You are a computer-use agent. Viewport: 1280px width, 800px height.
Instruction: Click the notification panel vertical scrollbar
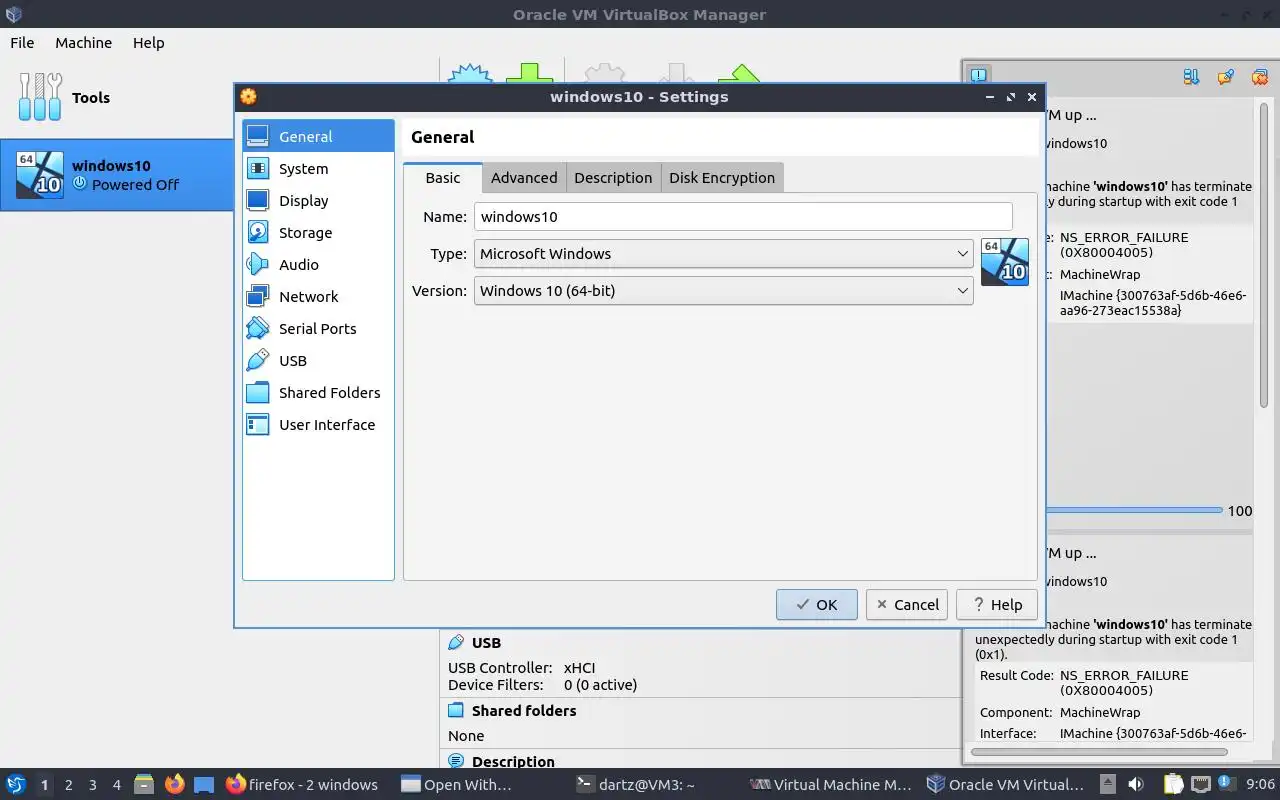pyautogui.click(x=1264, y=253)
